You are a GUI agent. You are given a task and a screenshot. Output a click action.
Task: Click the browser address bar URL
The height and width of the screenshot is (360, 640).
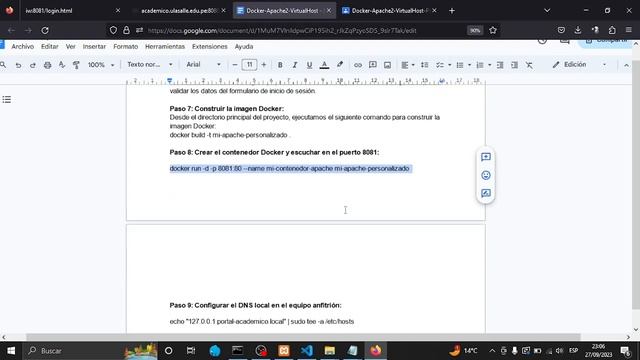pyautogui.click(x=282, y=31)
